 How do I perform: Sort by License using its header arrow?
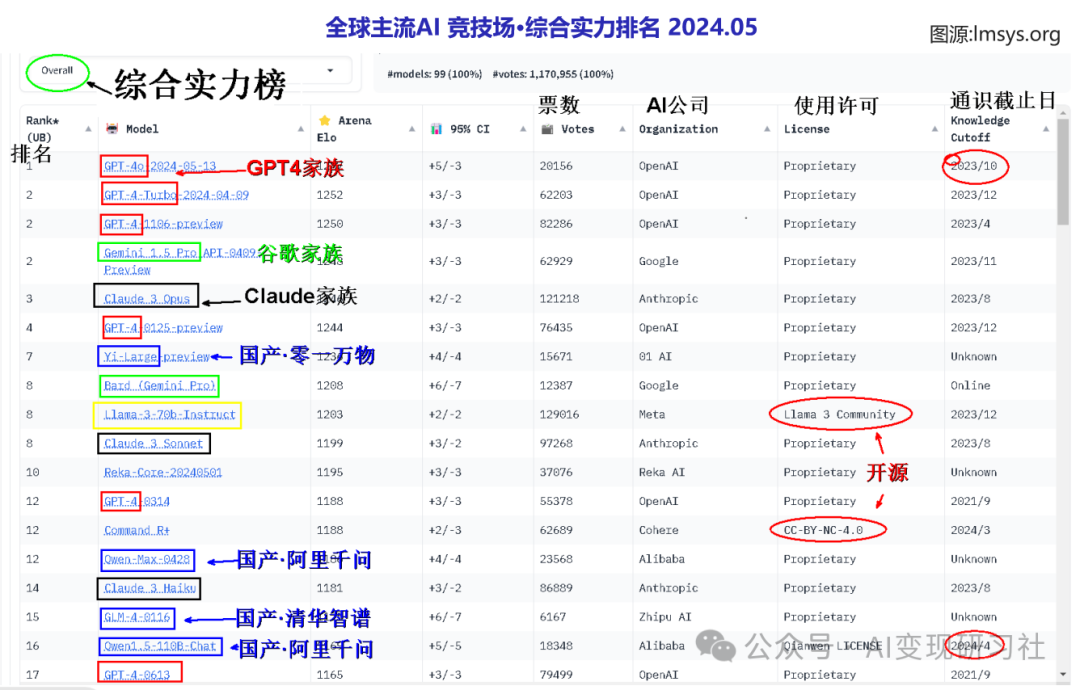click(933, 129)
